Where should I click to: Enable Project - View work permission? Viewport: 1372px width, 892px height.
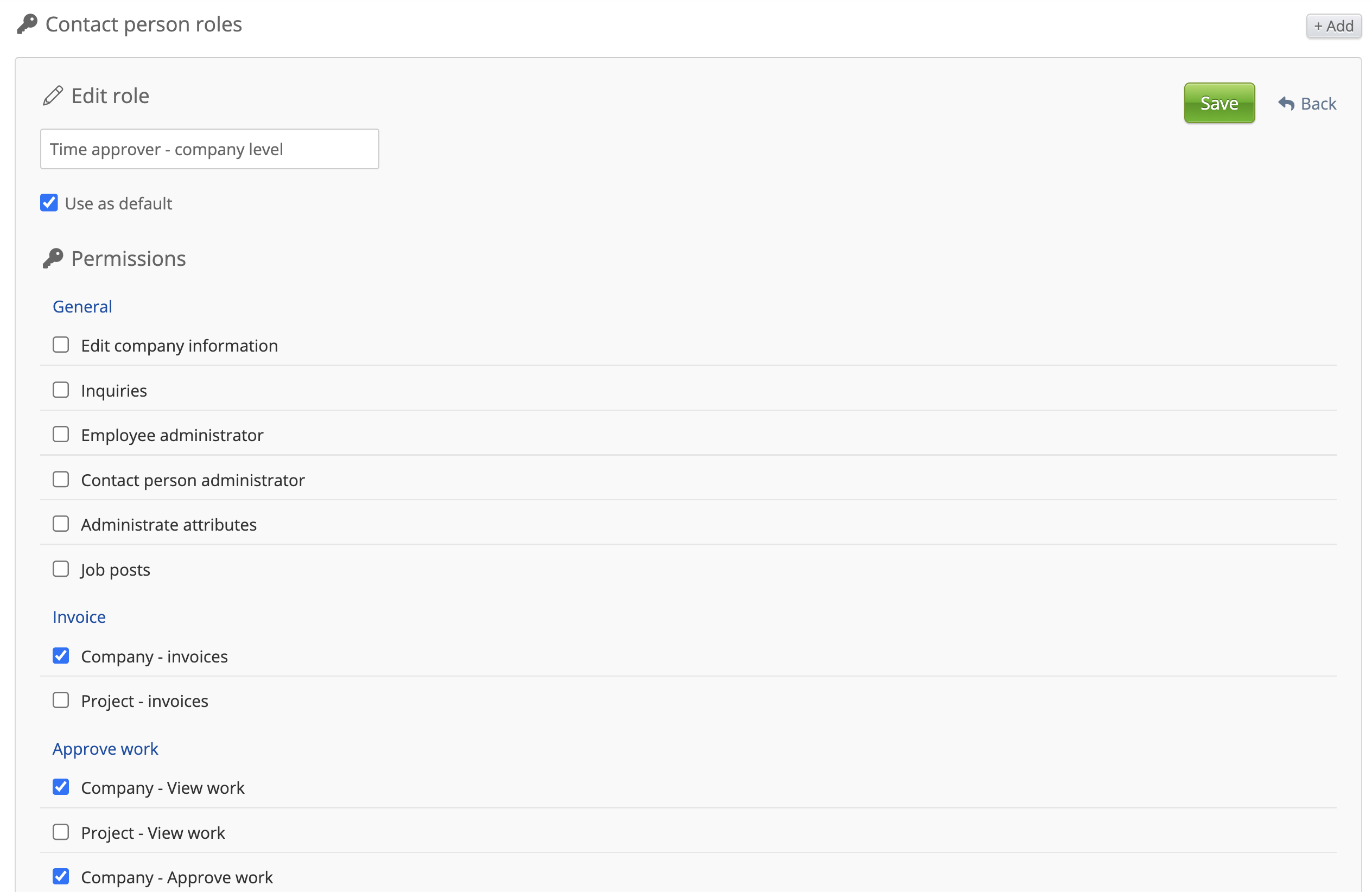(x=61, y=832)
